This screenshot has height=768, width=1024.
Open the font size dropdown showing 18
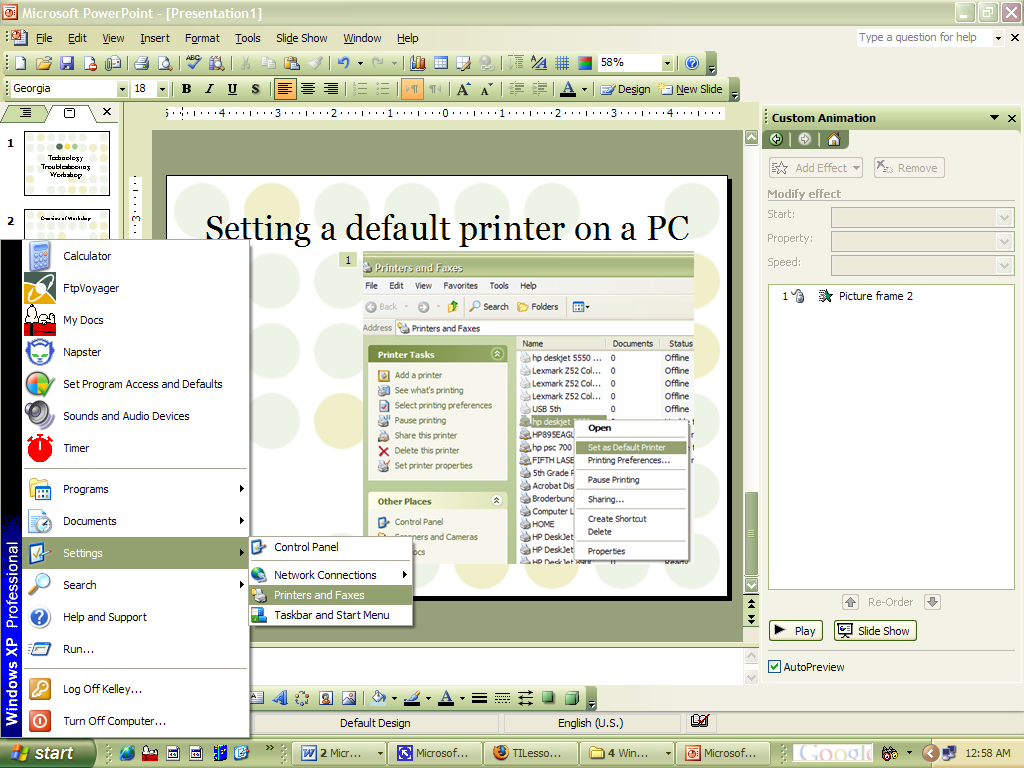[x=162, y=89]
